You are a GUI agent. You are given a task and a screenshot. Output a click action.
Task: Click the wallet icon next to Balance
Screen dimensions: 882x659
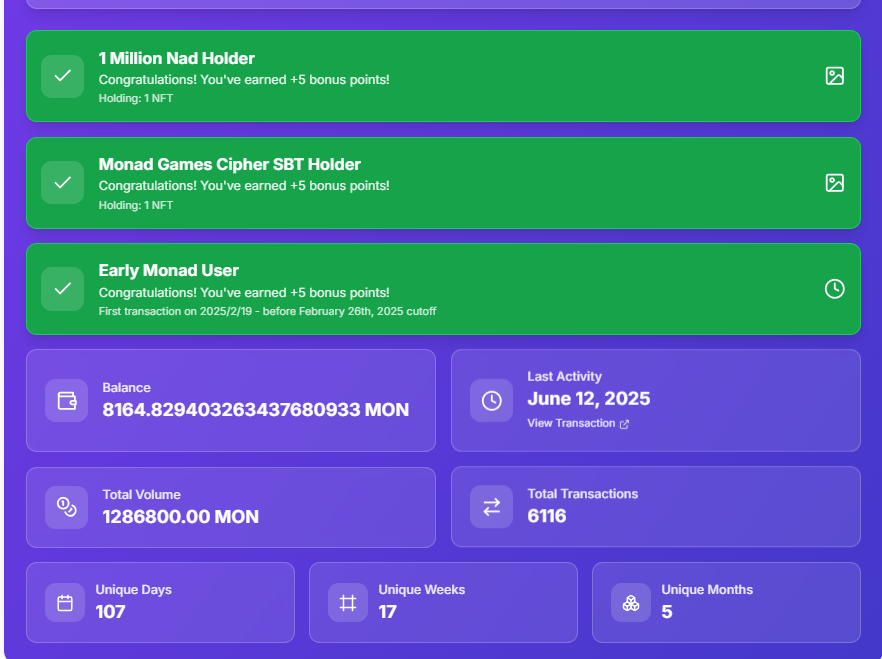point(66,400)
